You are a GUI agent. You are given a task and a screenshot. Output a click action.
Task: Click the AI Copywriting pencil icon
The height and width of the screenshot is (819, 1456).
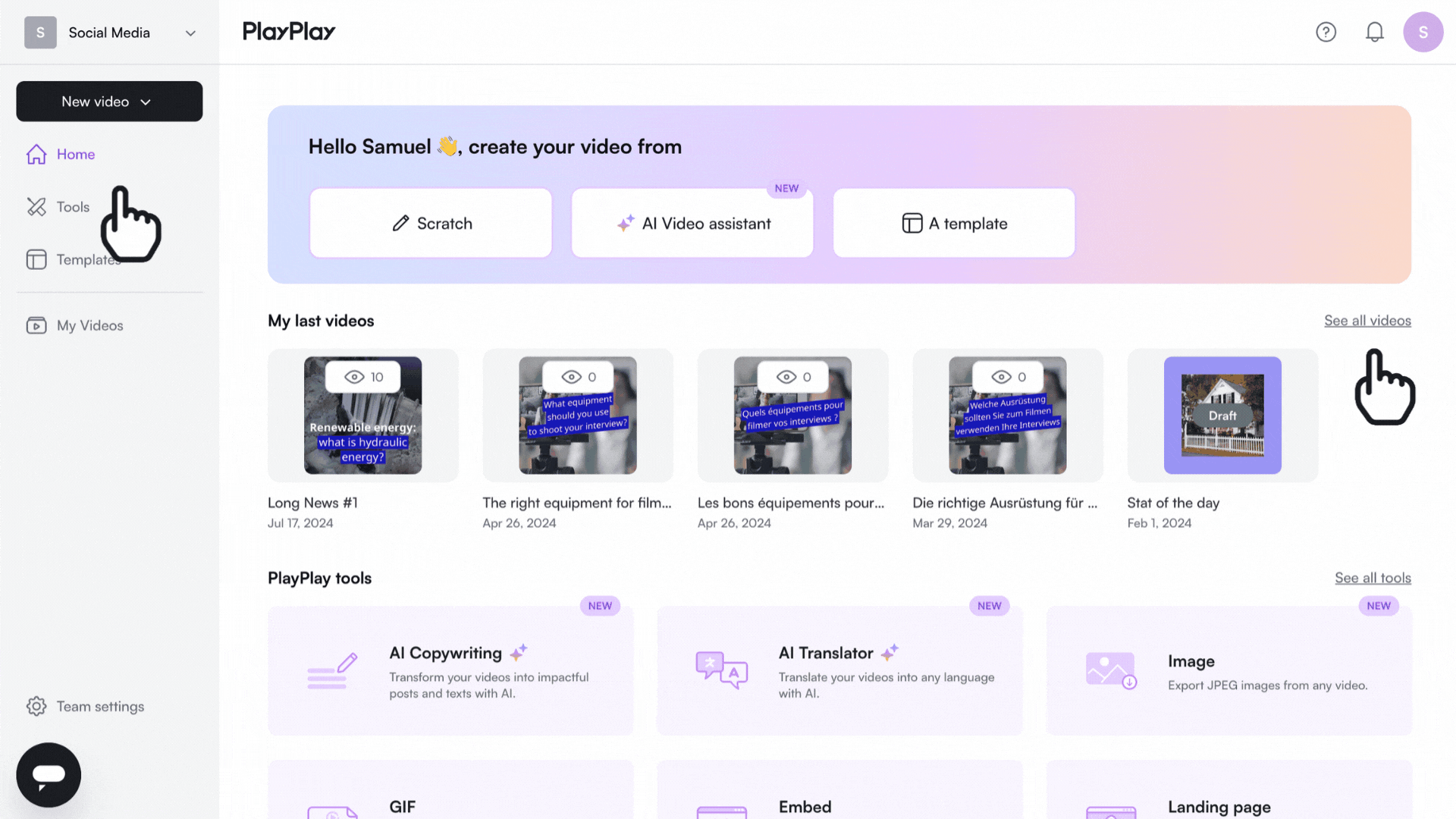point(332,670)
